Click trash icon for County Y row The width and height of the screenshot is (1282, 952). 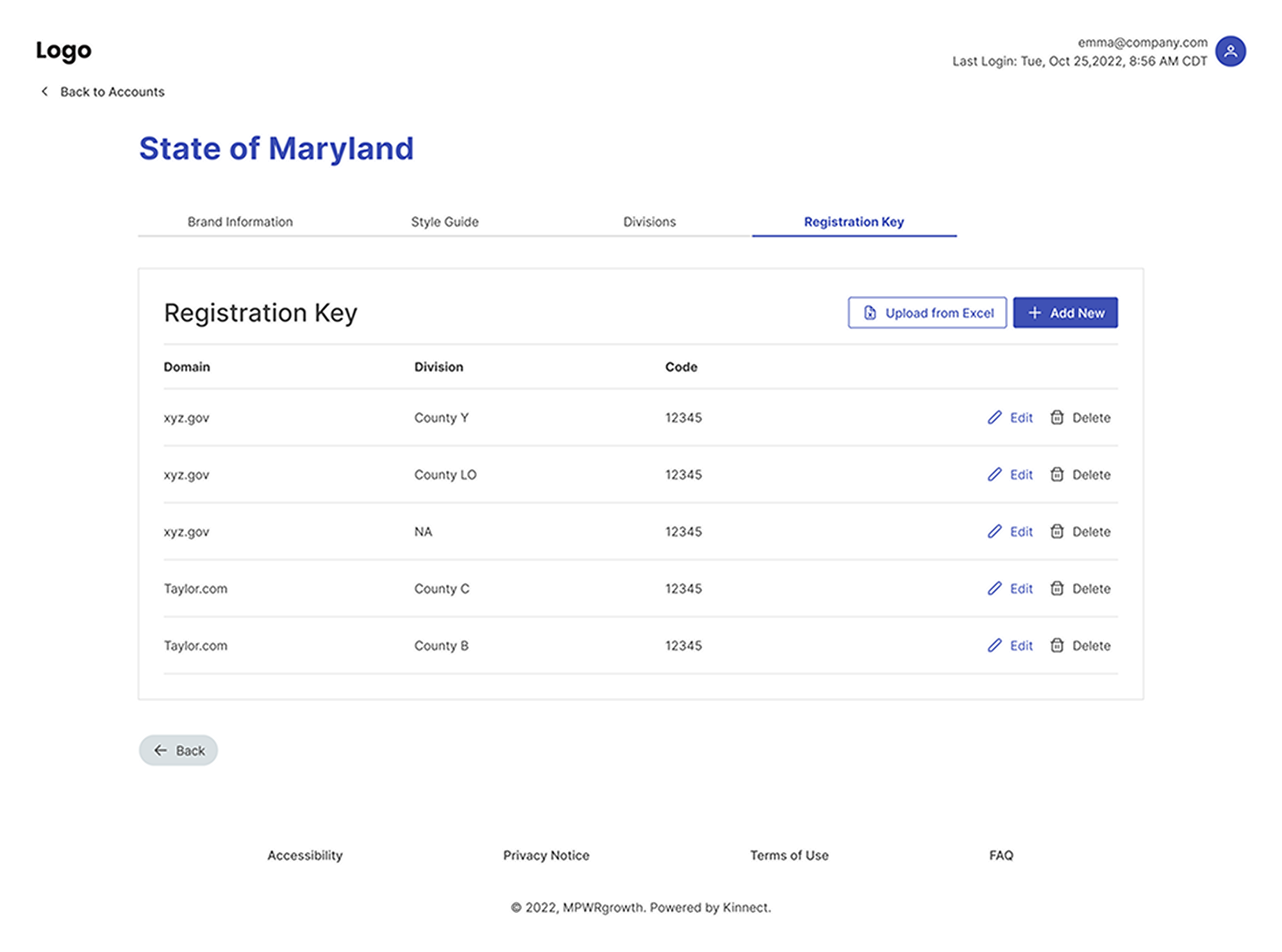click(1056, 417)
